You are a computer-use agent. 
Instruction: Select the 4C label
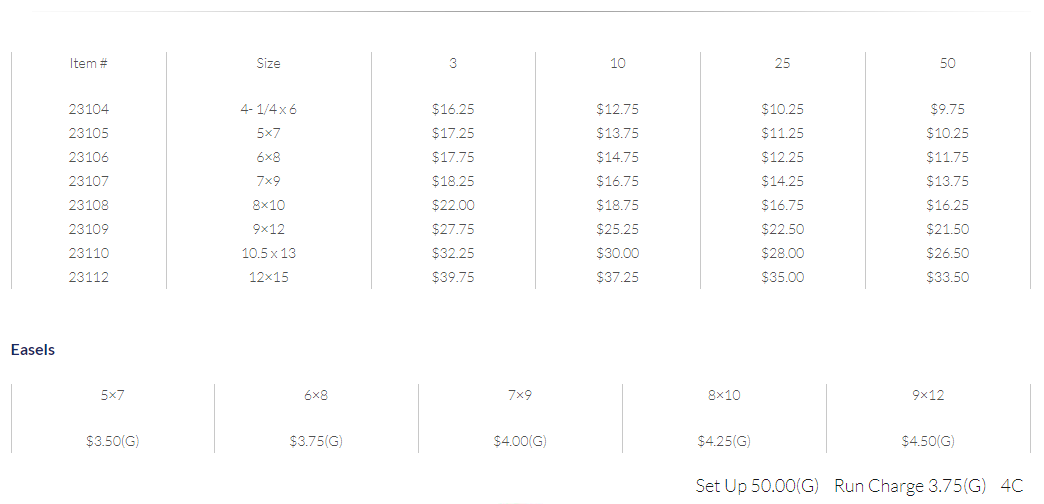[1011, 486]
